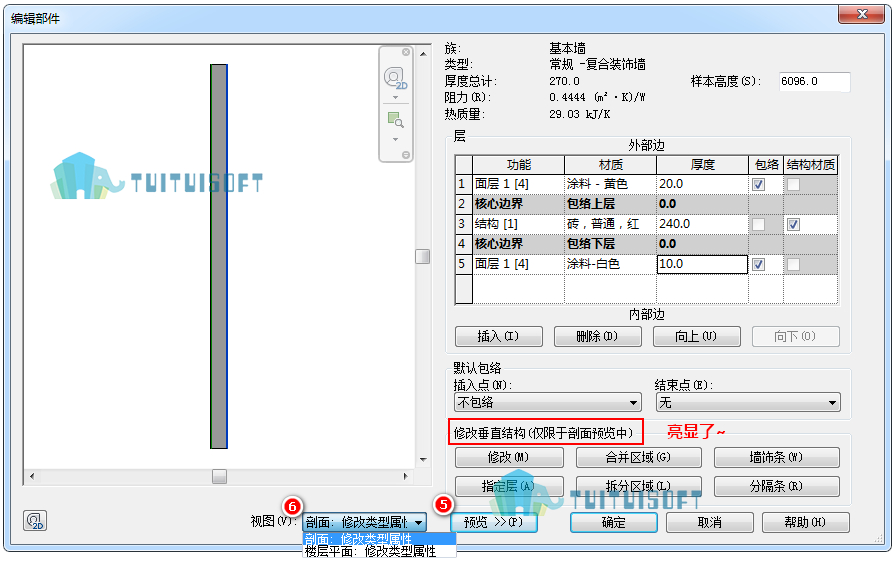
Task: Expand the zoom tool options arrow
Action: pyautogui.click(x=395, y=139)
